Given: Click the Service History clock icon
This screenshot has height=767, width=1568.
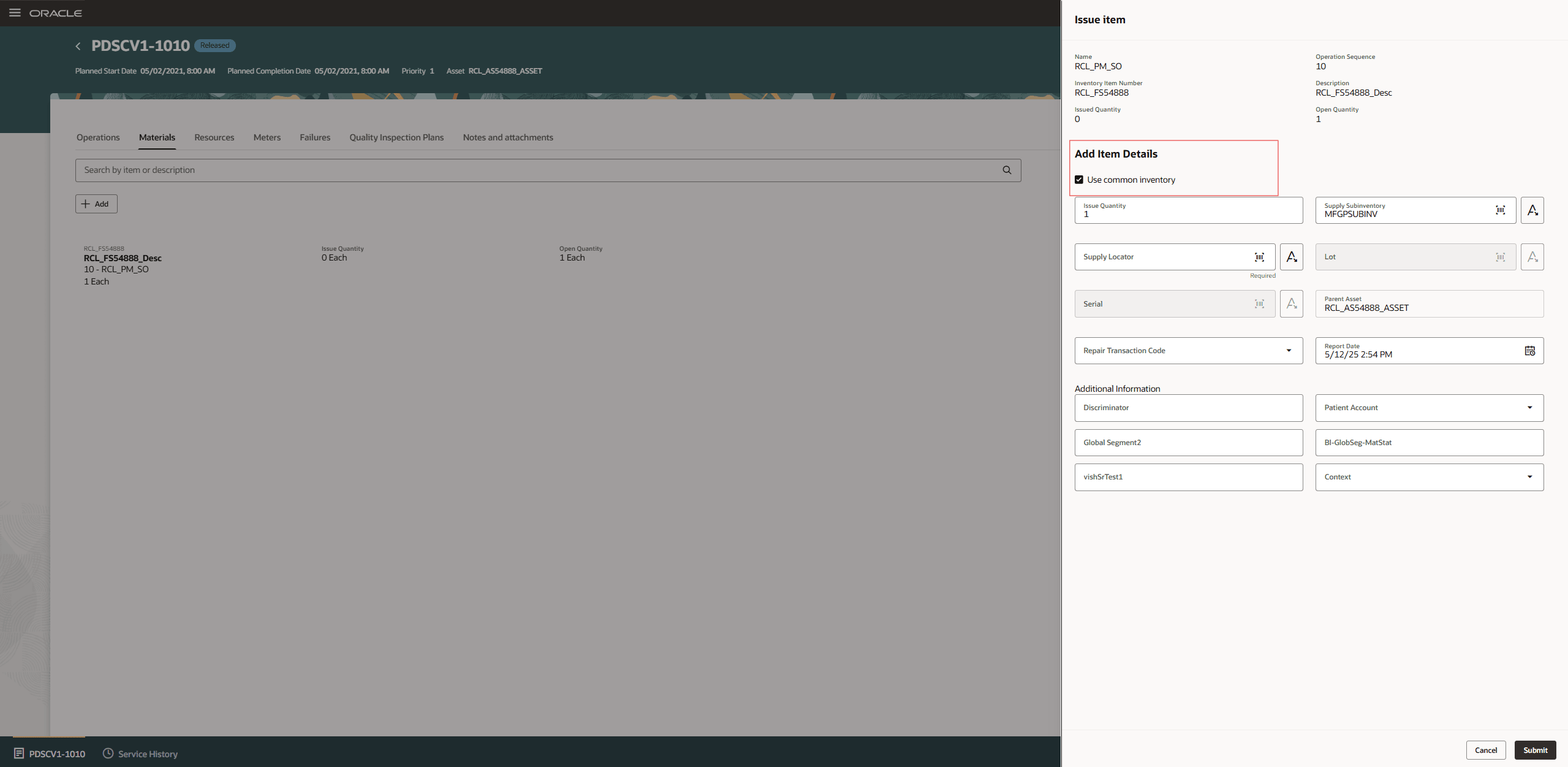Looking at the screenshot, I should [108, 754].
